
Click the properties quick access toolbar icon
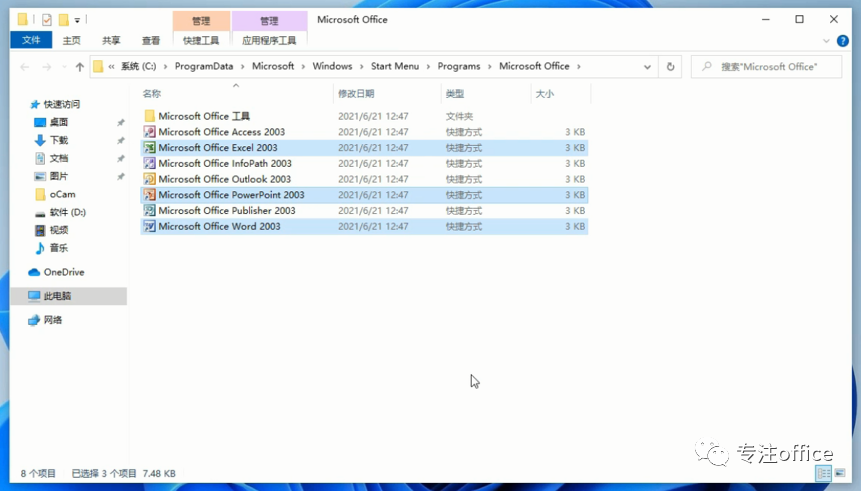tap(47, 20)
